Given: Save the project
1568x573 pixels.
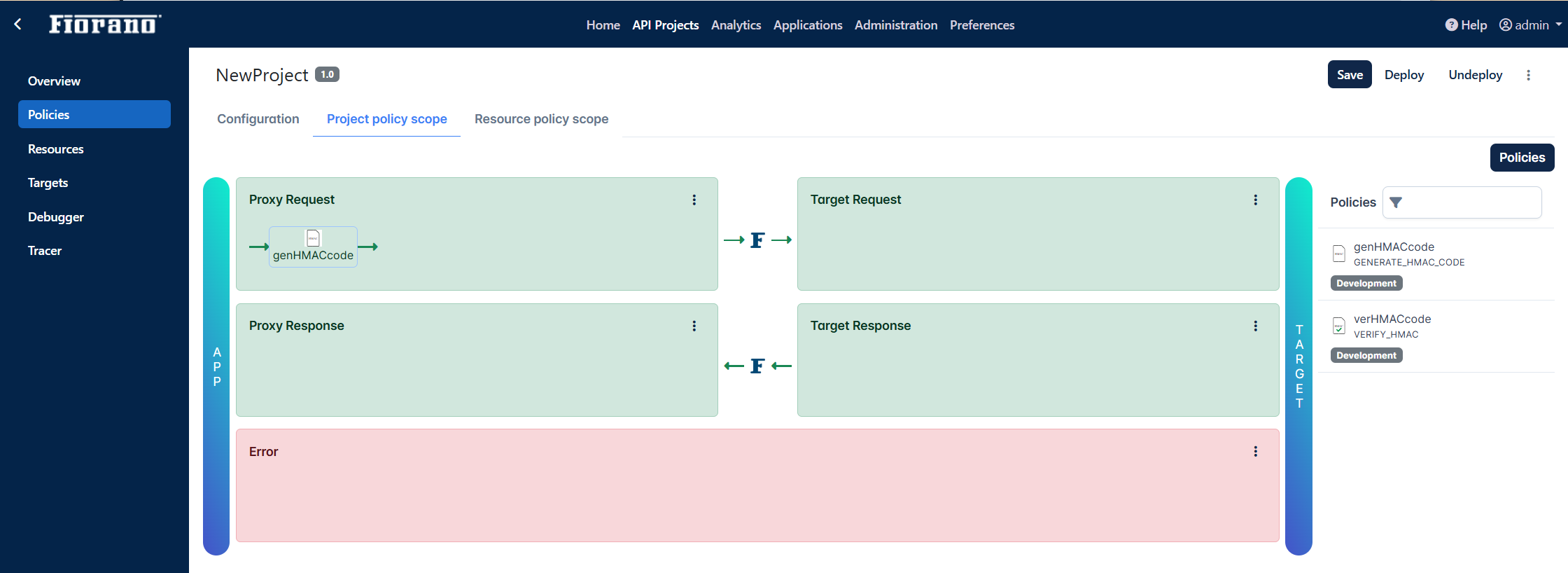Looking at the screenshot, I should [1350, 75].
